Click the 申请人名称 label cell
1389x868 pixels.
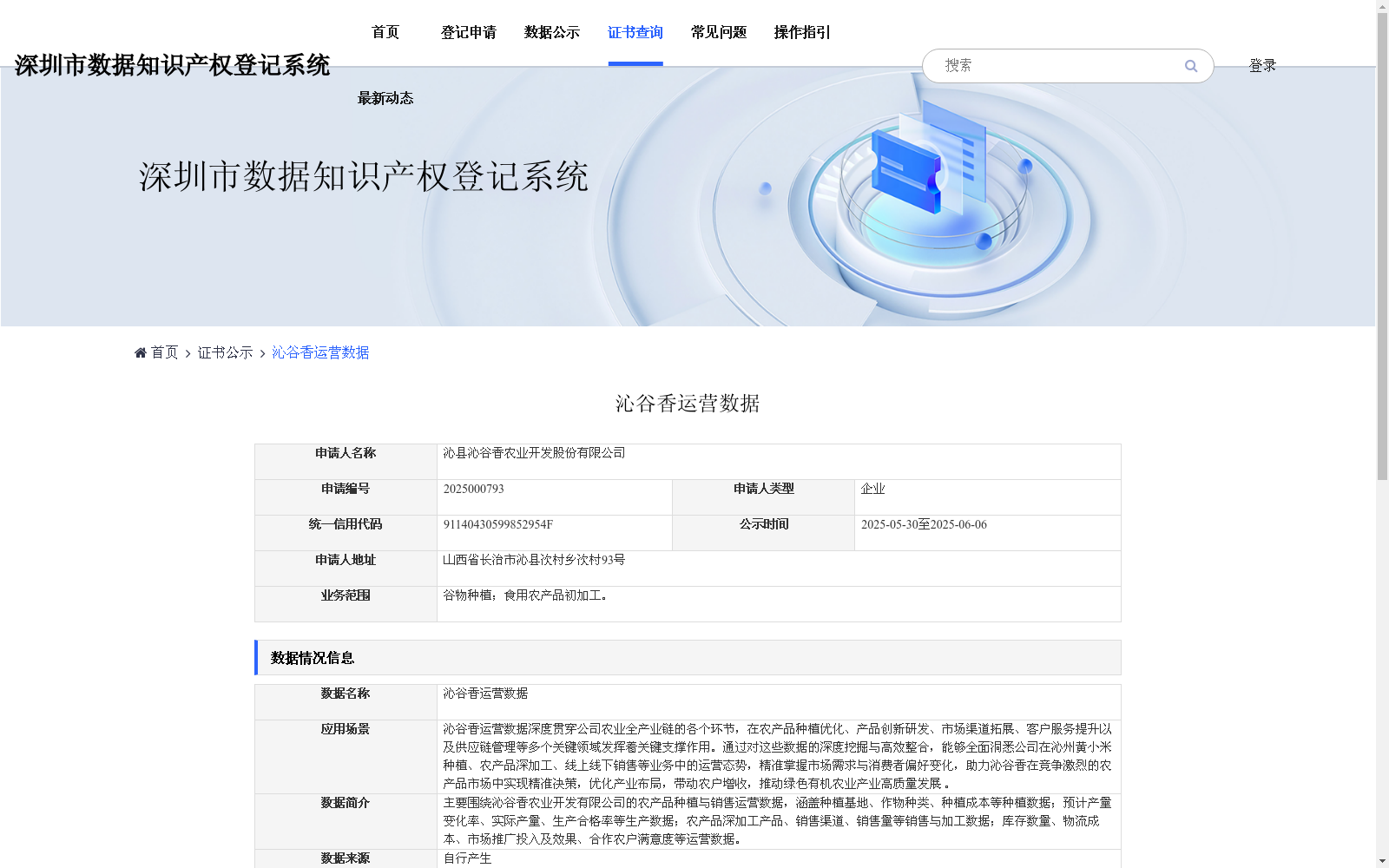[x=346, y=462]
